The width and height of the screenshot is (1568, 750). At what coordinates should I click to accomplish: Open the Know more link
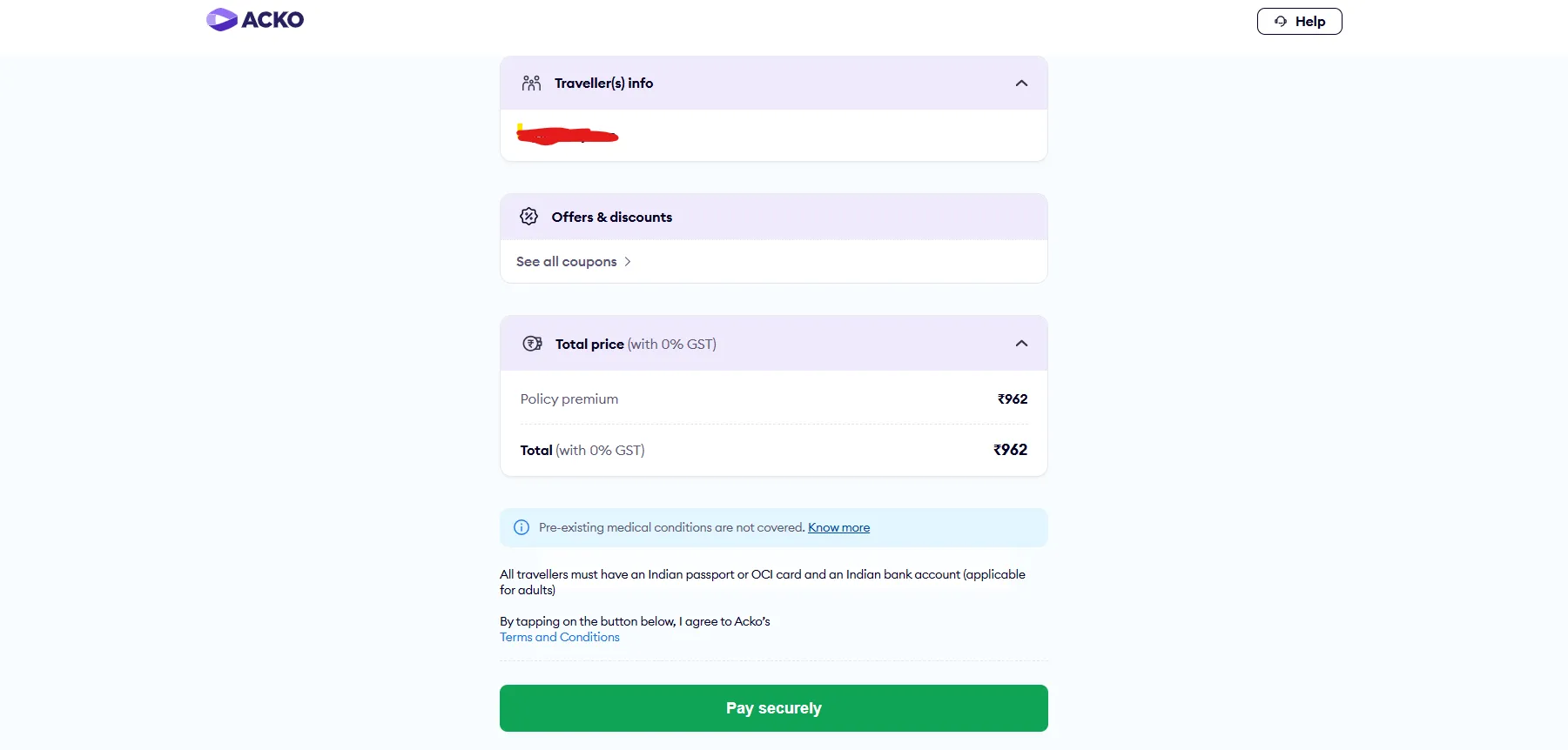[838, 527]
